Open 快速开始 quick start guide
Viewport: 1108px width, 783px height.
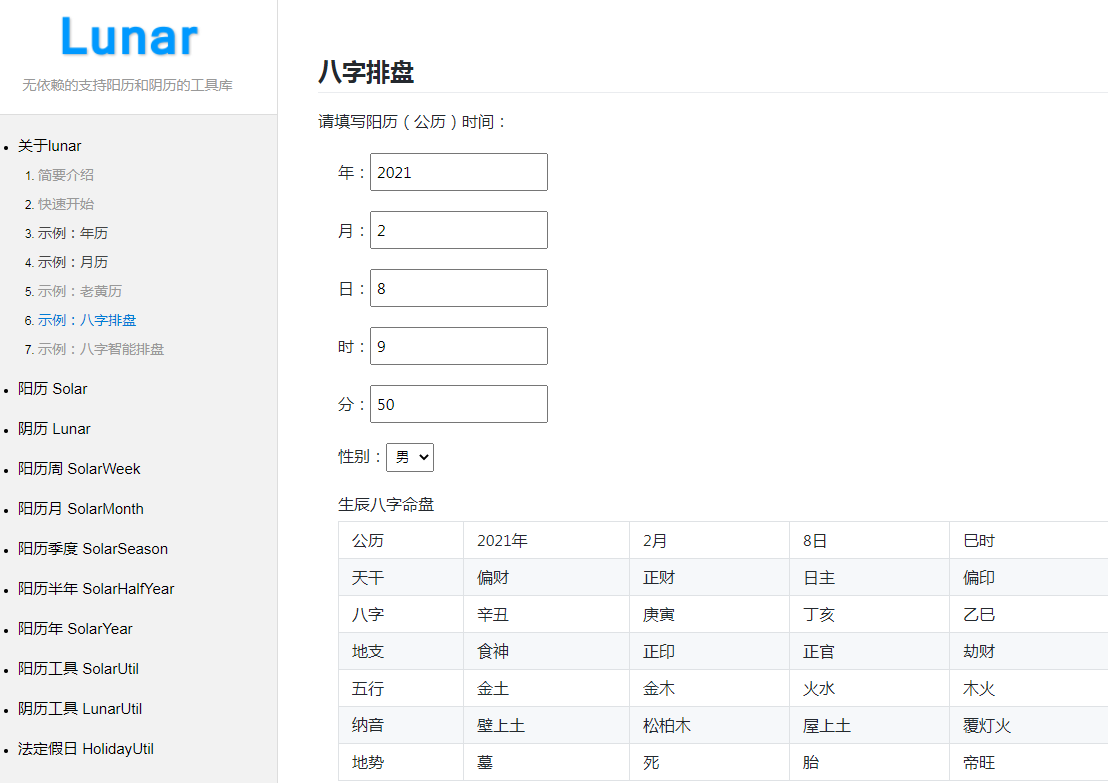tap(66, 204)
